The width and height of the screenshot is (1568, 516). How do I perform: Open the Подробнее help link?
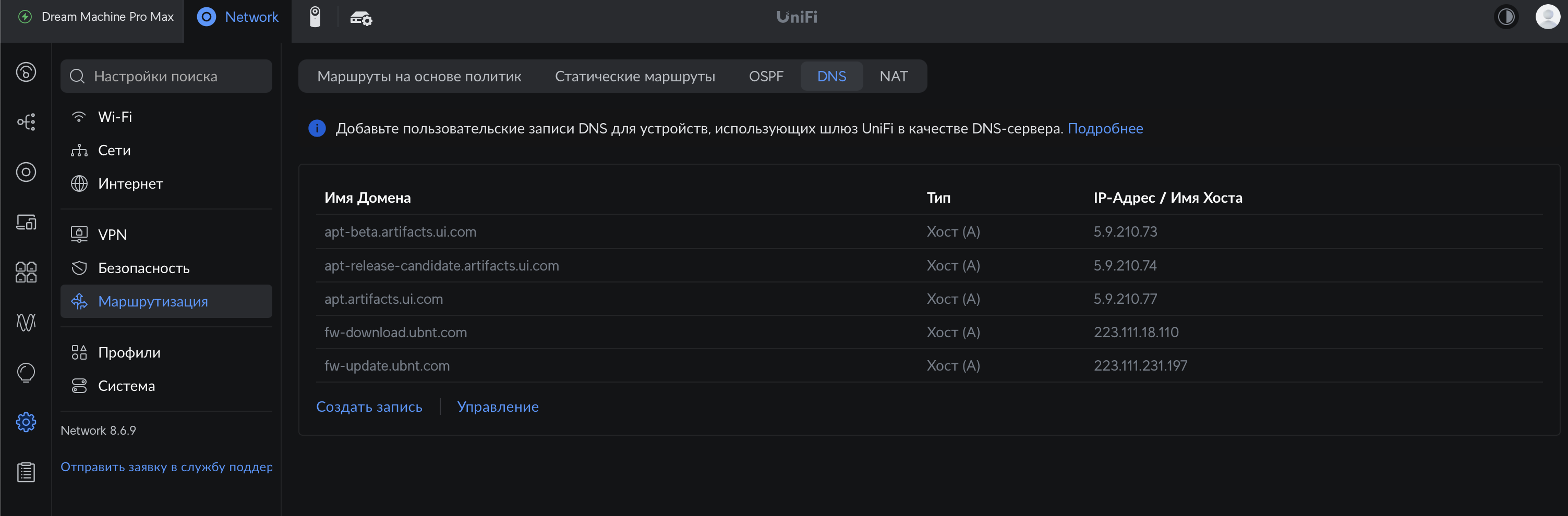pos(1105,128)
